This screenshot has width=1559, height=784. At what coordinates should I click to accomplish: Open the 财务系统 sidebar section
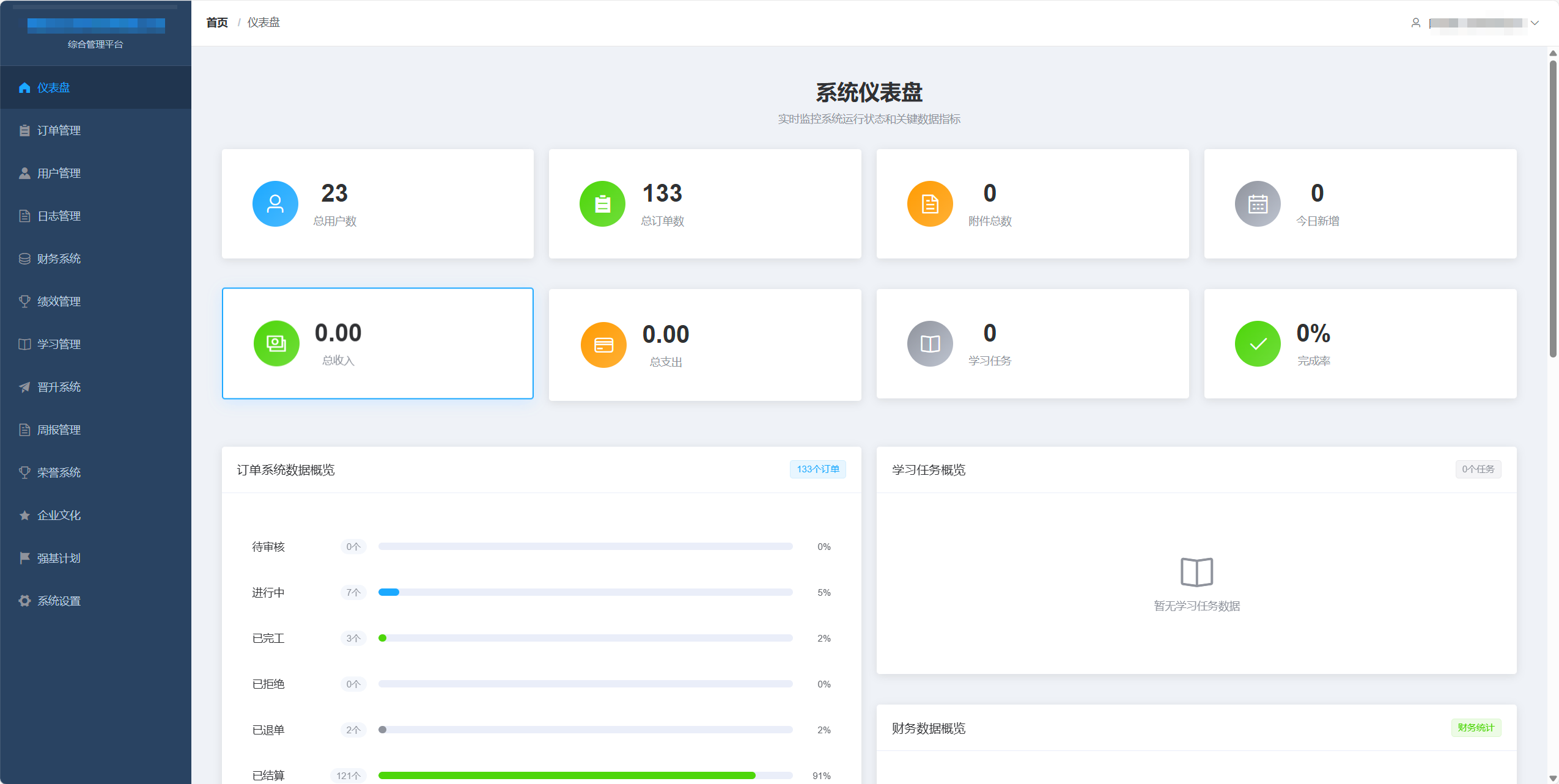(58, 258)
